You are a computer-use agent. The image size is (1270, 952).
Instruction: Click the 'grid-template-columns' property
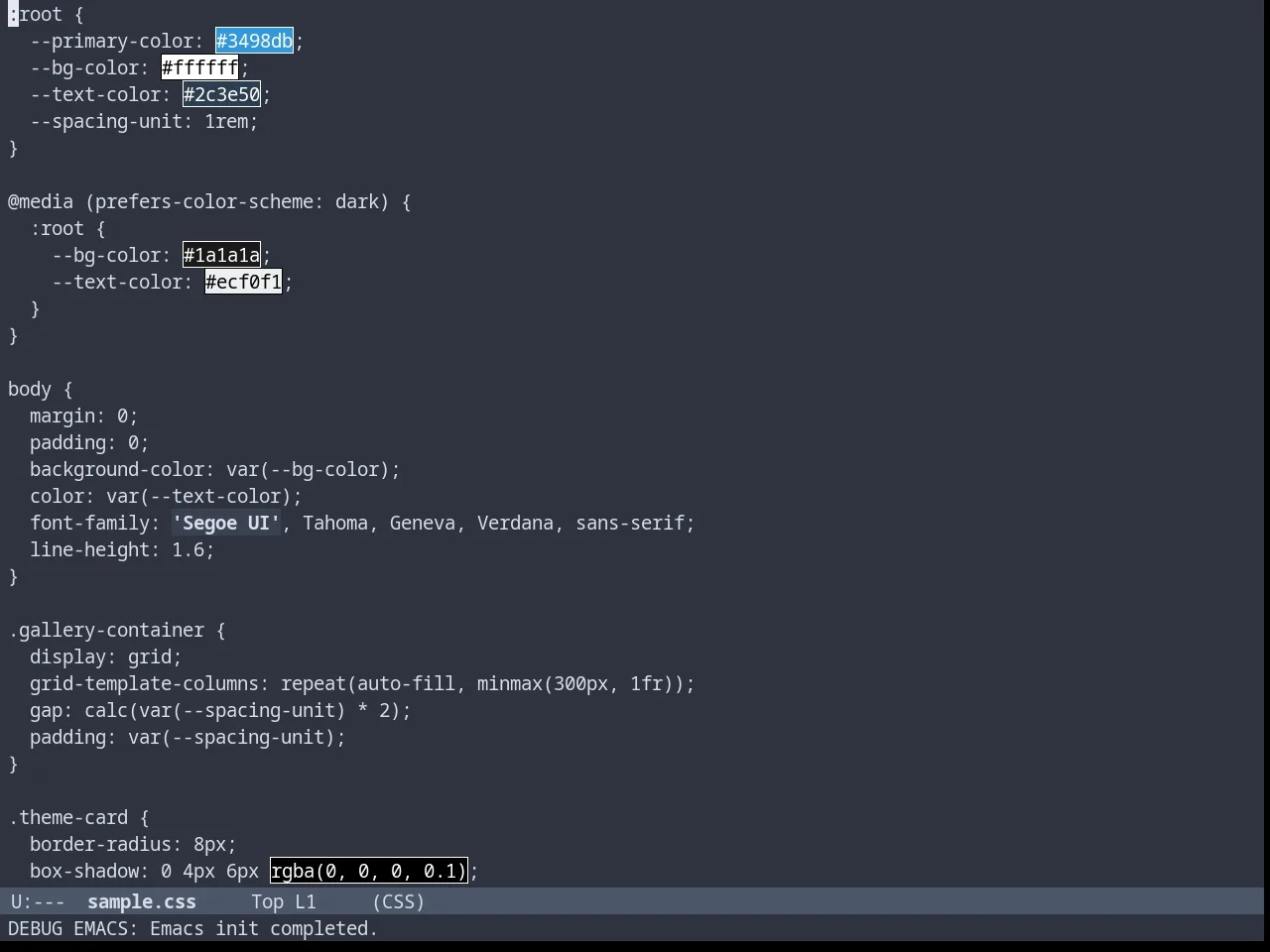coord(144,683)
